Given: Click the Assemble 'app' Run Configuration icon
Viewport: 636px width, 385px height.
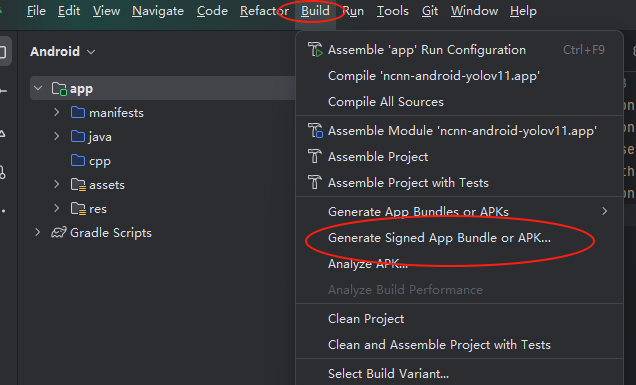Looking at the screenshot, I should pos(315,49).
